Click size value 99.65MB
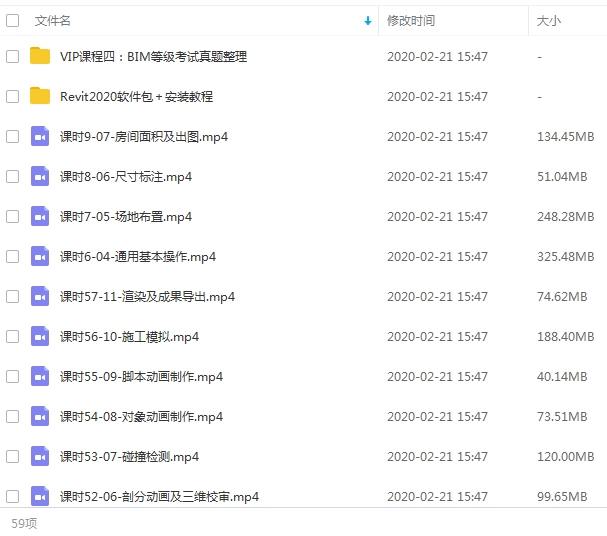607x536 pixels. point(562,496)
